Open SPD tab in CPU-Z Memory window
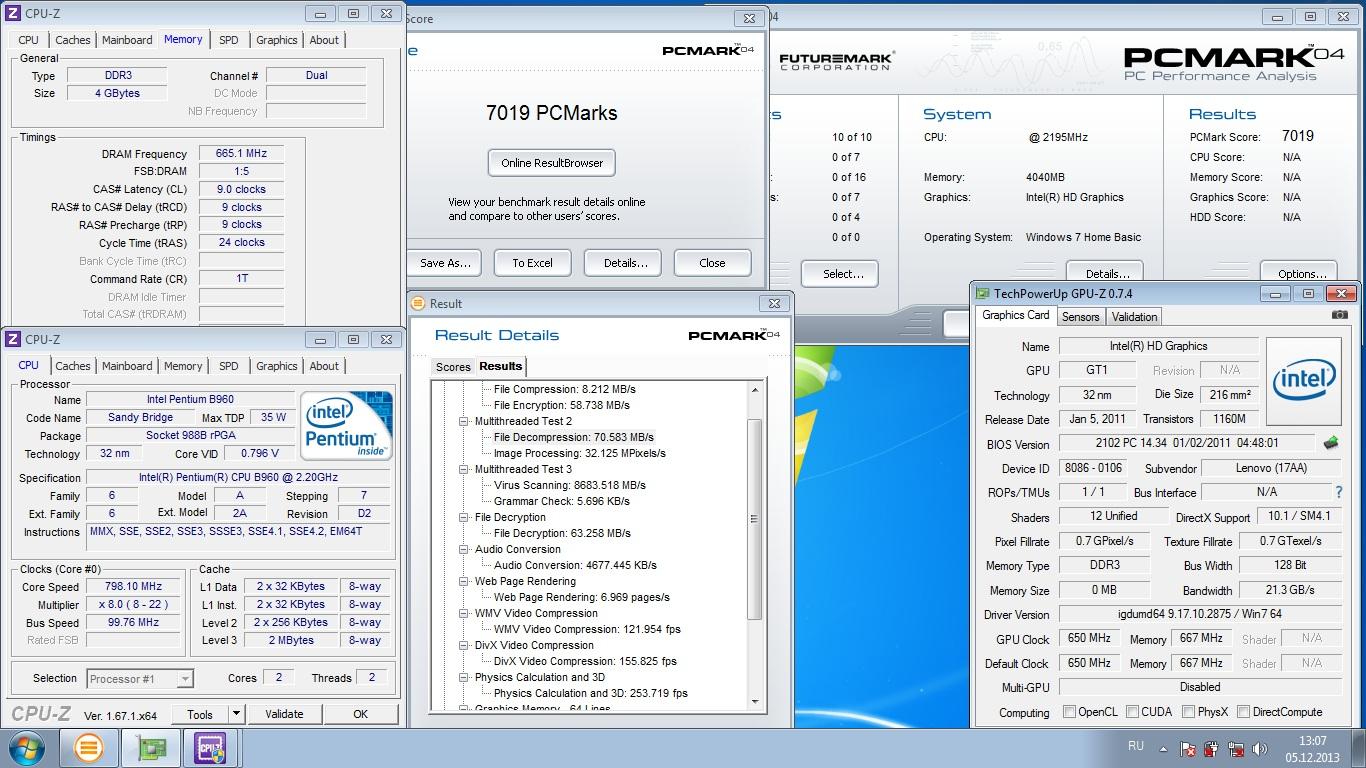The image size is (1366, 768). 228,40
